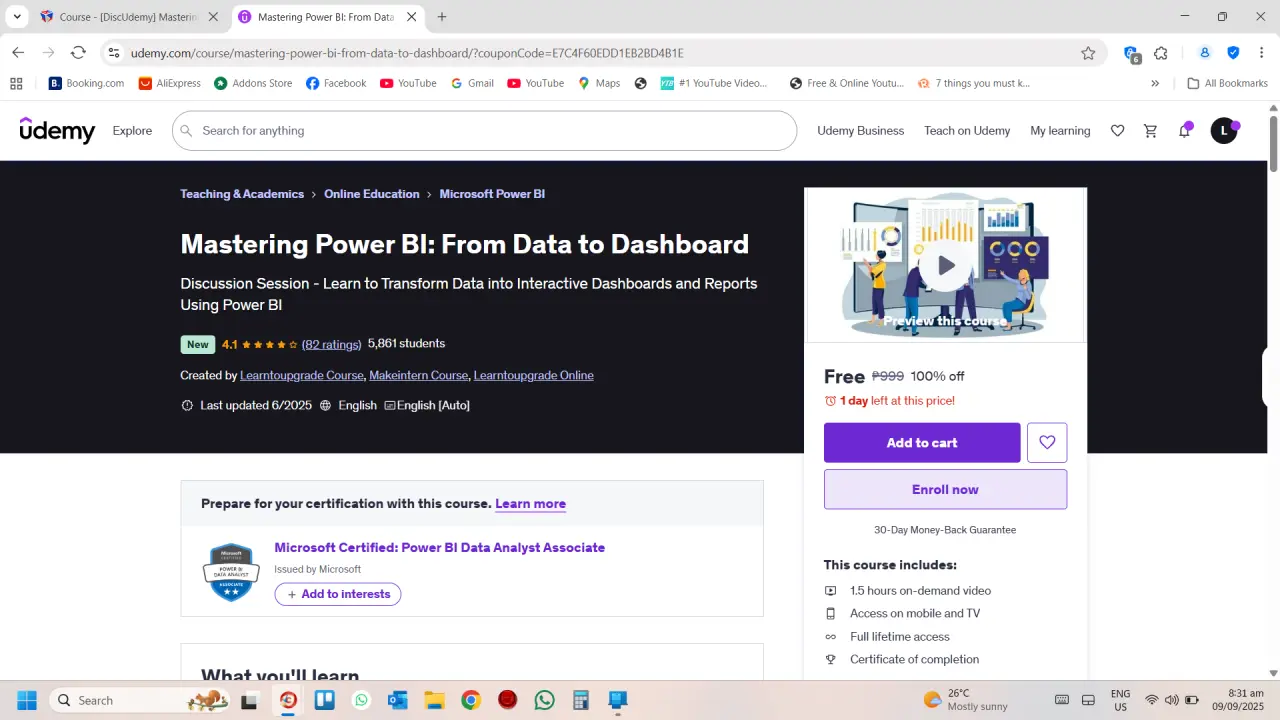
Task: Click the Enroll now button
Action: pos(945,490)
